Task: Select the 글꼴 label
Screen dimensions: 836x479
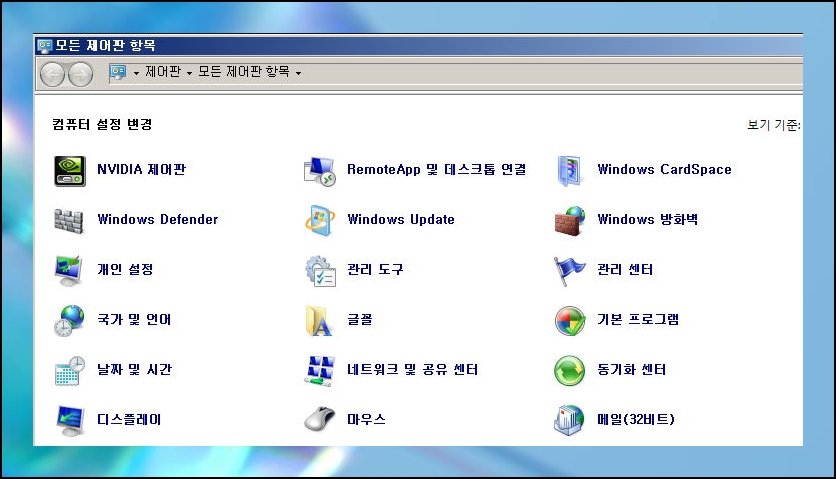Action: point(360,320)
